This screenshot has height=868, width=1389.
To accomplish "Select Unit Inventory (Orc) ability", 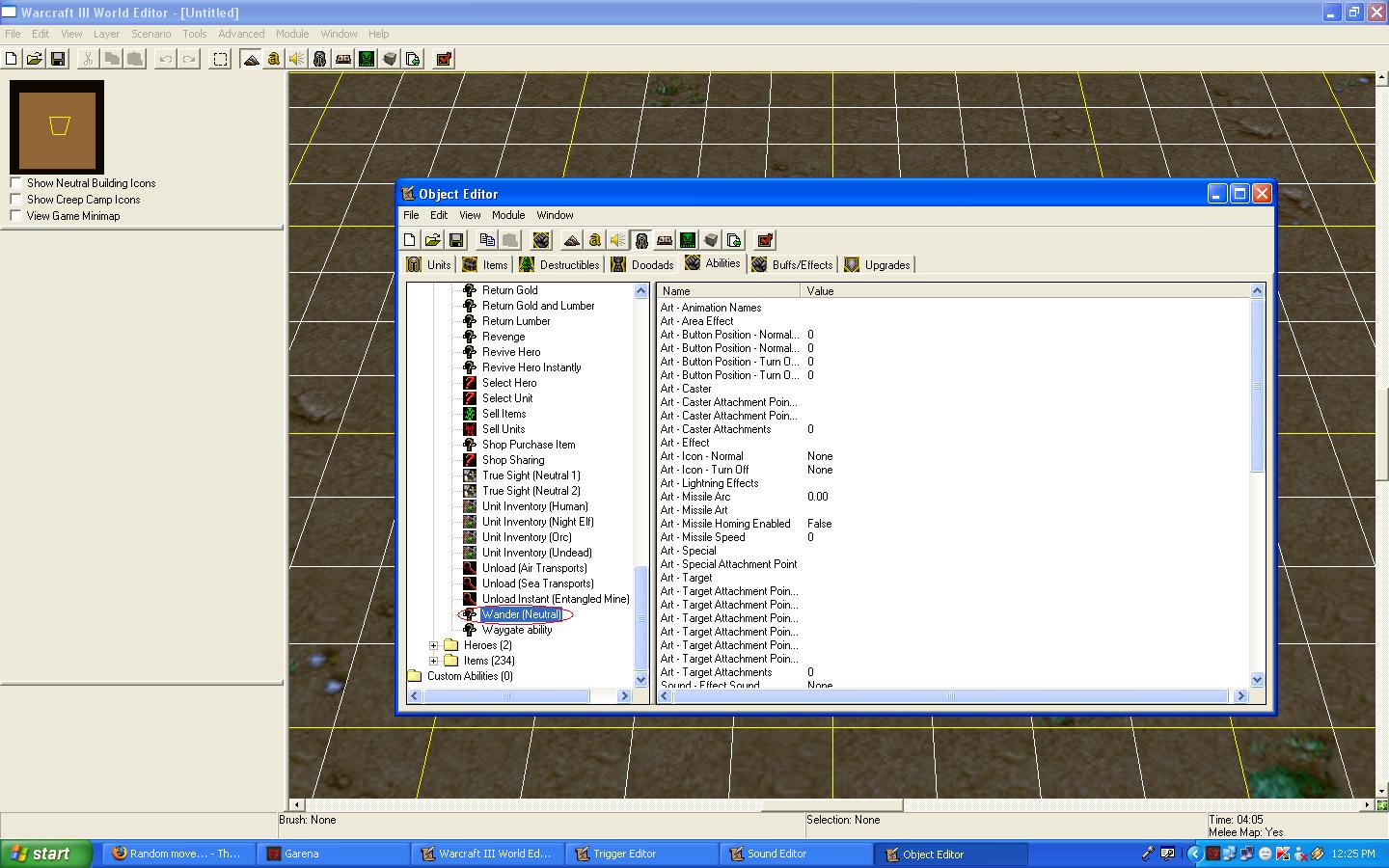I will pyautogui.click(x=527, y=537).
